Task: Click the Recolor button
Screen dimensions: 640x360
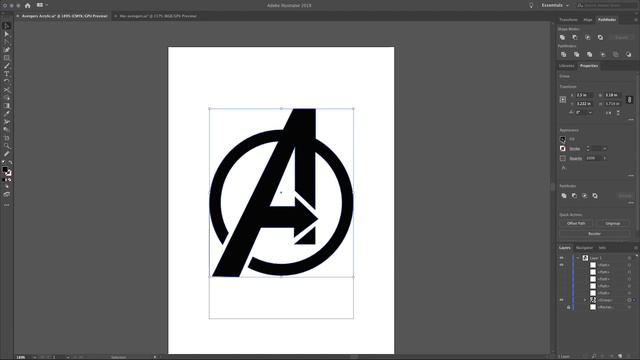Action: 594,234
